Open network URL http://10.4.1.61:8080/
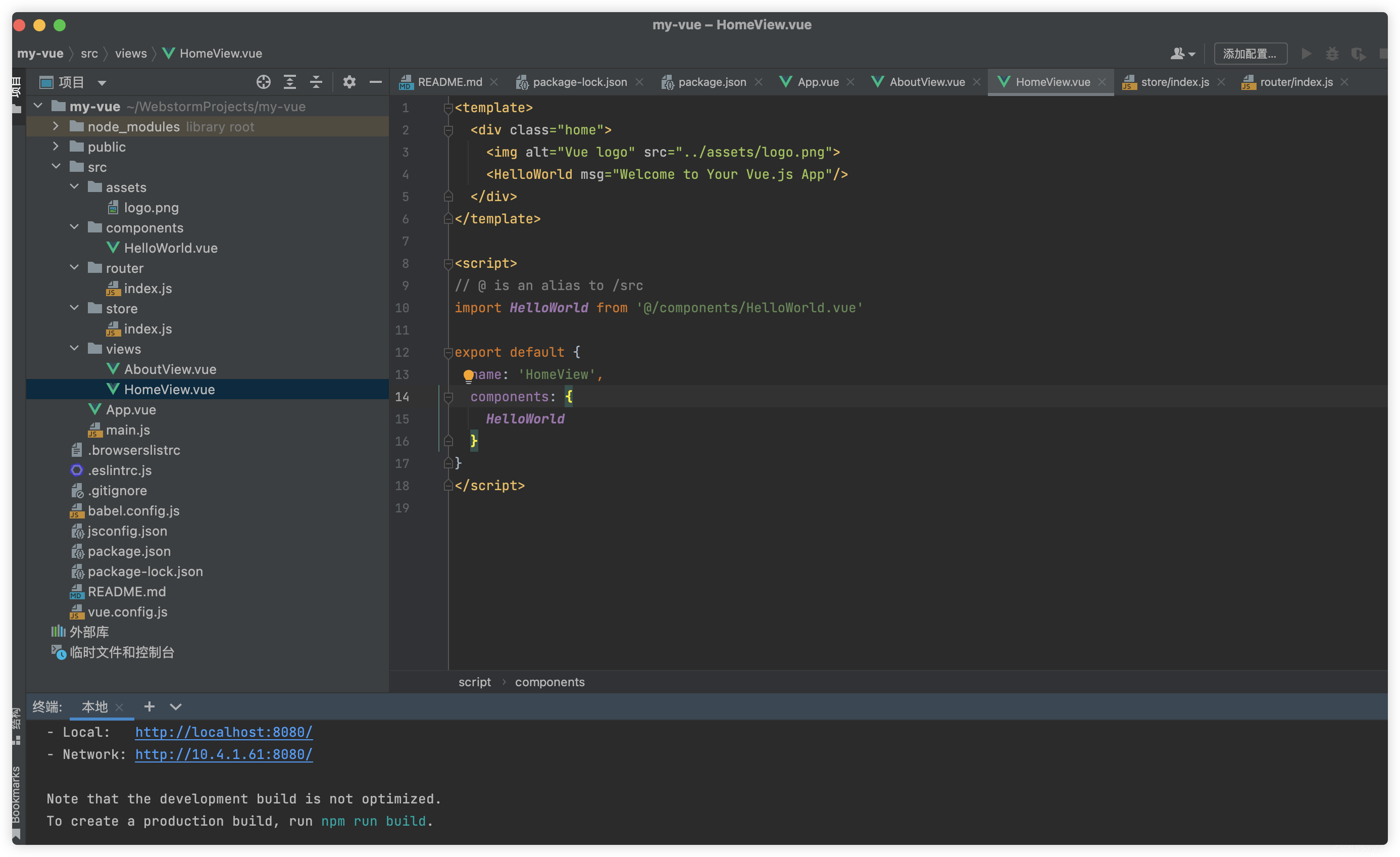1400x857 pixels. coord(225,754)
